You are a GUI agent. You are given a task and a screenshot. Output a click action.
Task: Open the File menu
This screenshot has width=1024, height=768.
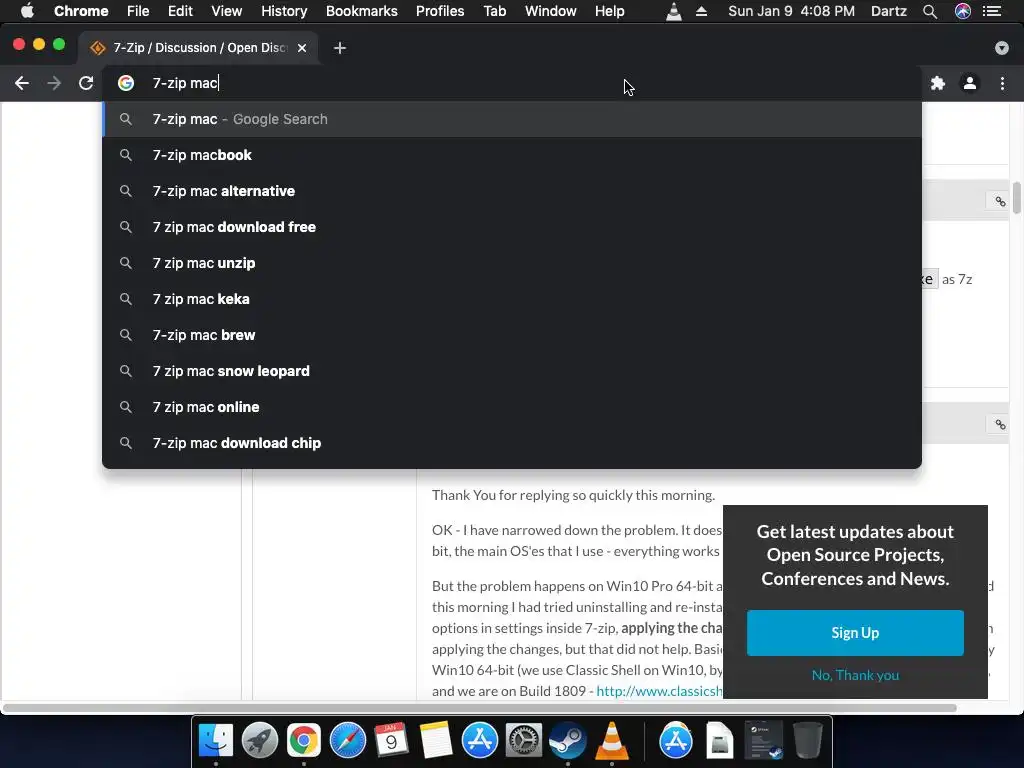point(138,11)
